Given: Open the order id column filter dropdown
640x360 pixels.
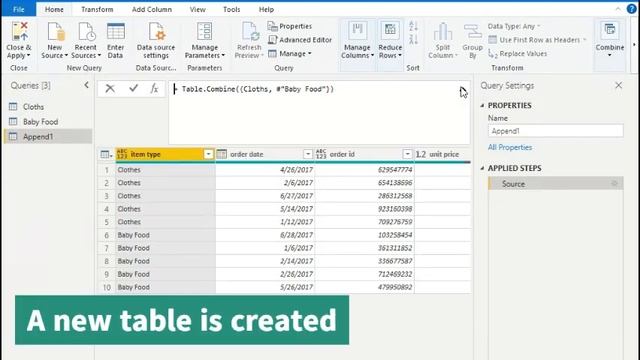Looking at the screenshot, I should (x=407, y=154).
